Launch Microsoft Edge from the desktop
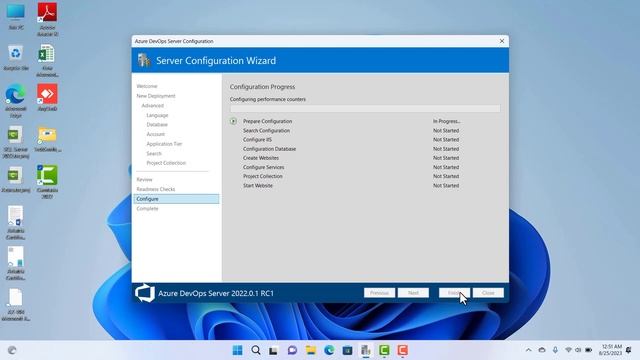 tap(16, 101)
